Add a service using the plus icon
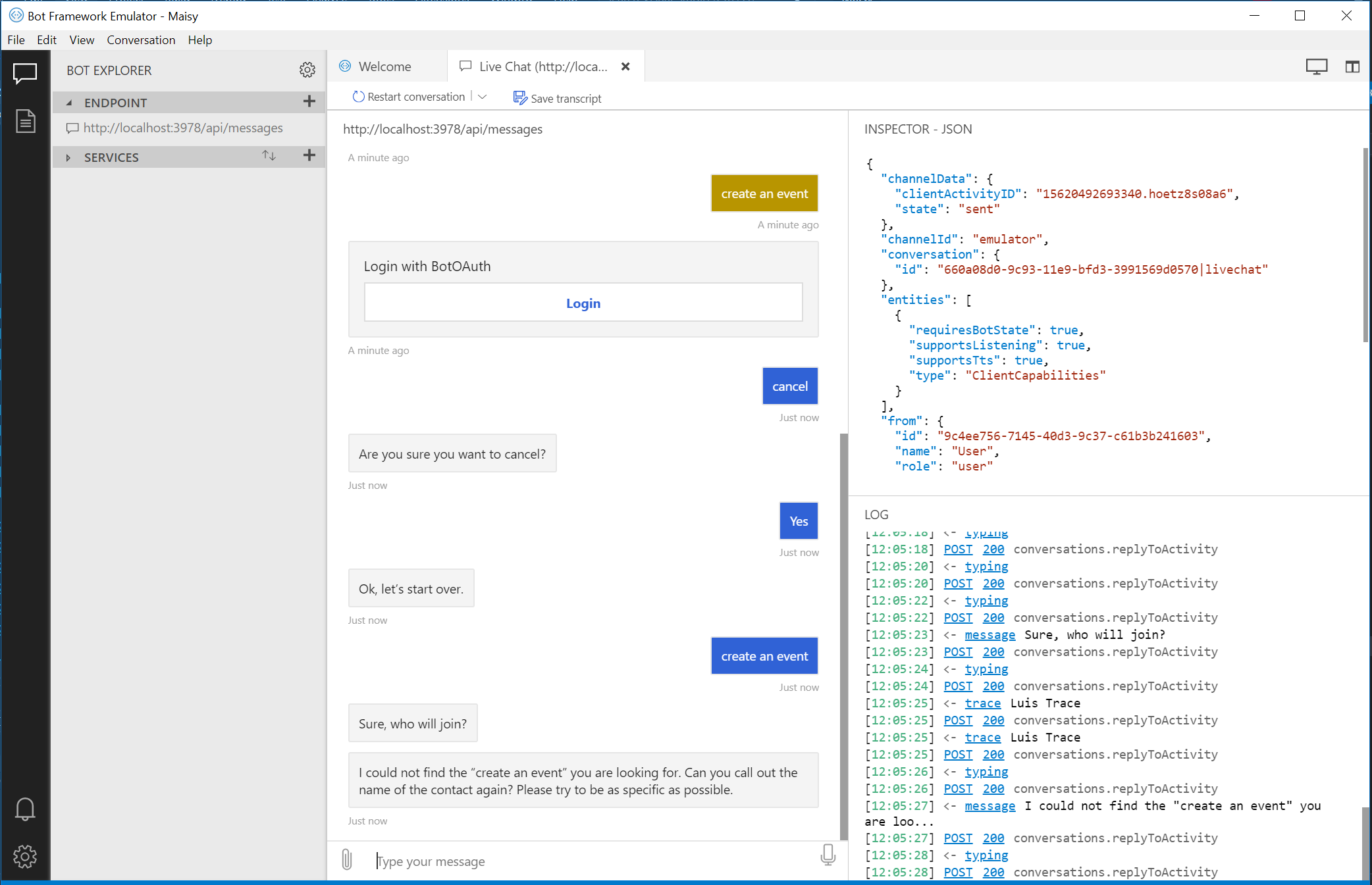 click(x=309, y=156)
